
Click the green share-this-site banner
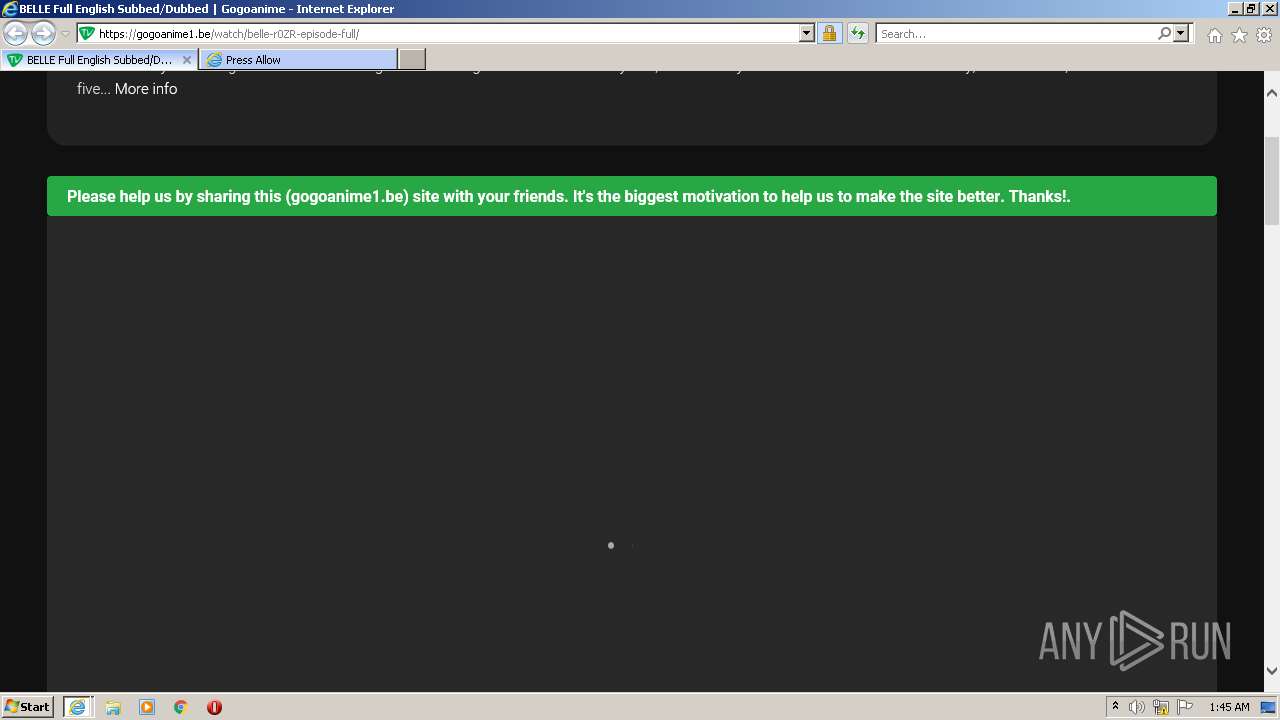click(x=632, y=196)
